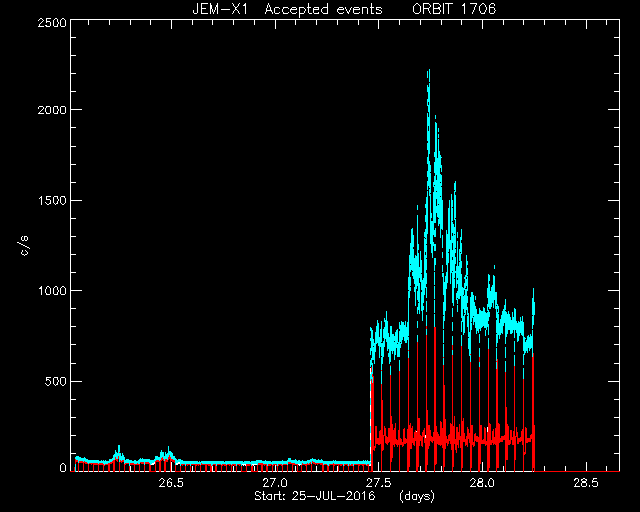Screen dimensions: 640x512
Task: Click the 'ORBIT 1706' title text
Action: [454, 9]
